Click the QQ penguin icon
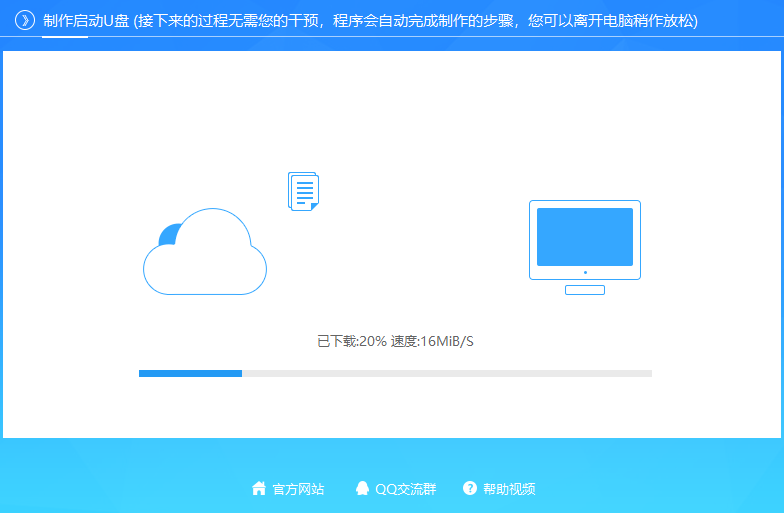The height and width of the screenshot is (513, 784). pos(362,488)
